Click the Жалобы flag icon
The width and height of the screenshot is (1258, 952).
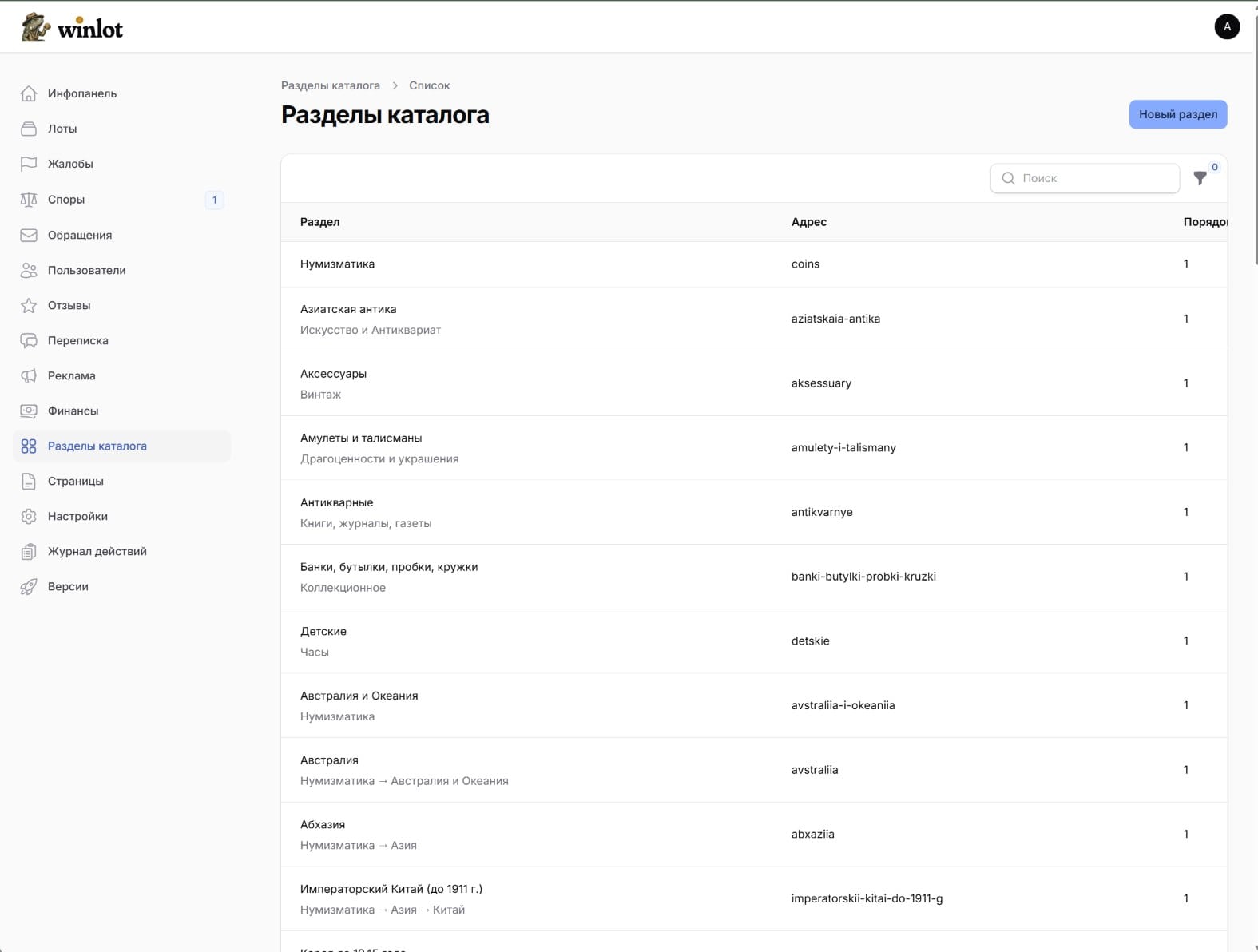coord(29,164)
